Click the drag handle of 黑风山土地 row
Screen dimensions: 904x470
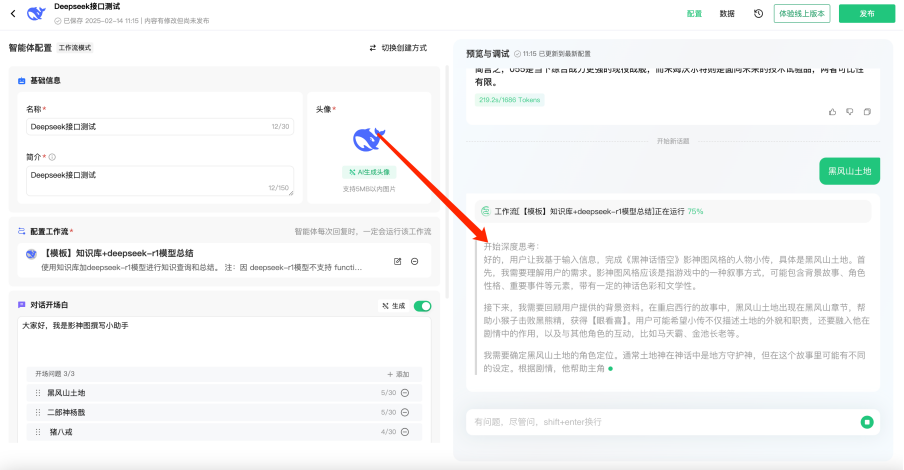coord(38,393)
